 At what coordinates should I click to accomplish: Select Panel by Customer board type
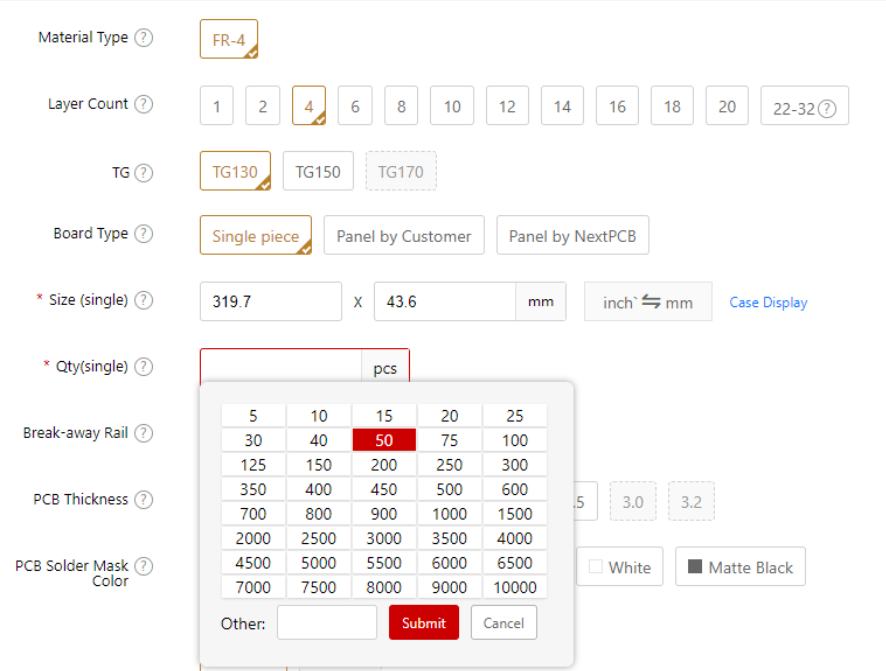tap(403, 236)
